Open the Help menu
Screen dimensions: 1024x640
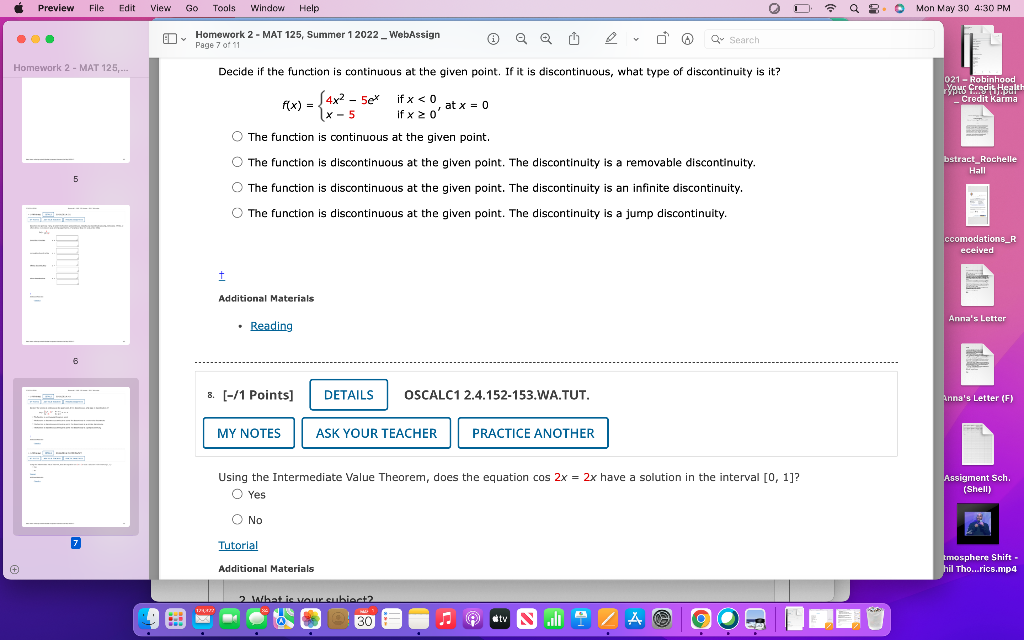click(x=309, y=8)
